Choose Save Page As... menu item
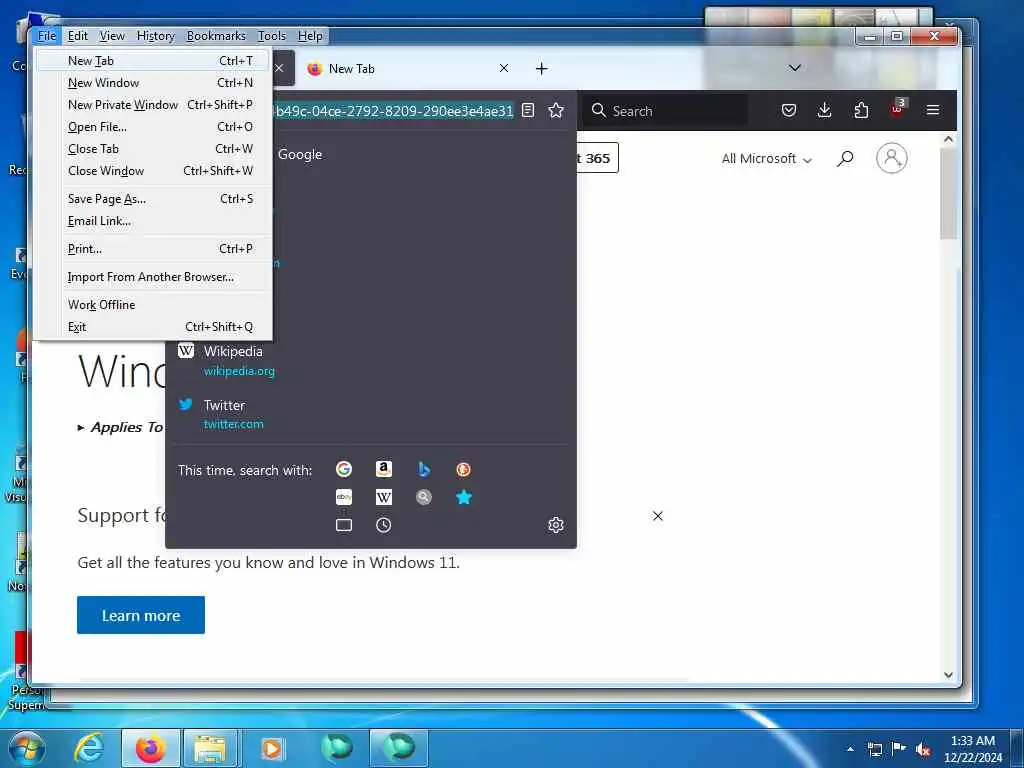This screenshot has height=768, width=1024. click(153, 199)
